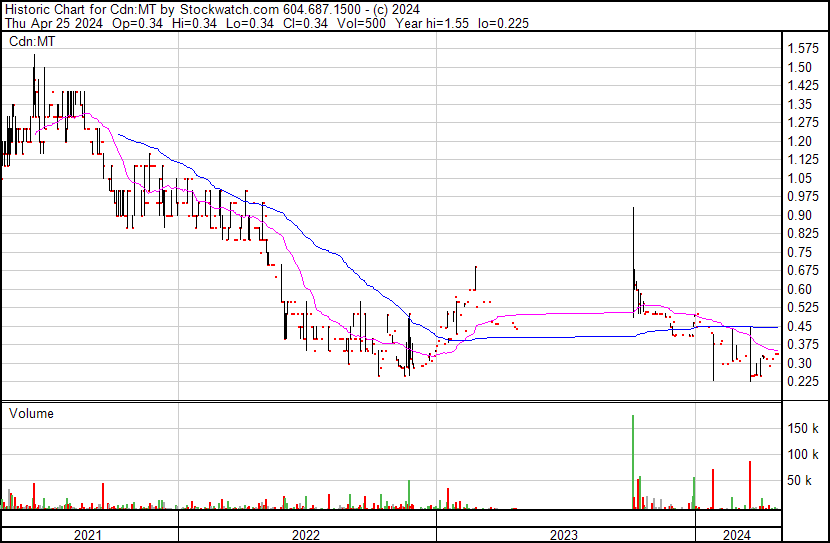Click the 0.375 price axis label
The width and height of the screenshot is (830, 543).
click(803, 345)
